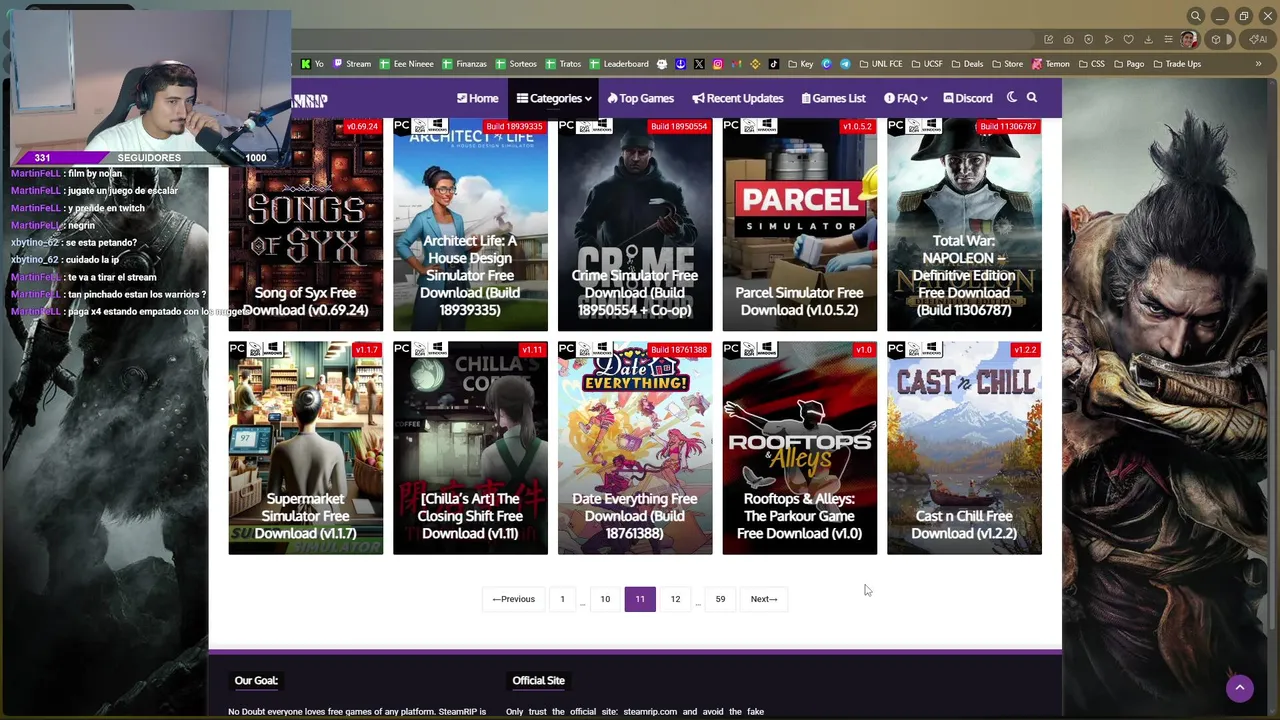This screenshot has height=720, width=1280.
Task: Open the Rooftops & Alleys game card
Action: [799, 448]
